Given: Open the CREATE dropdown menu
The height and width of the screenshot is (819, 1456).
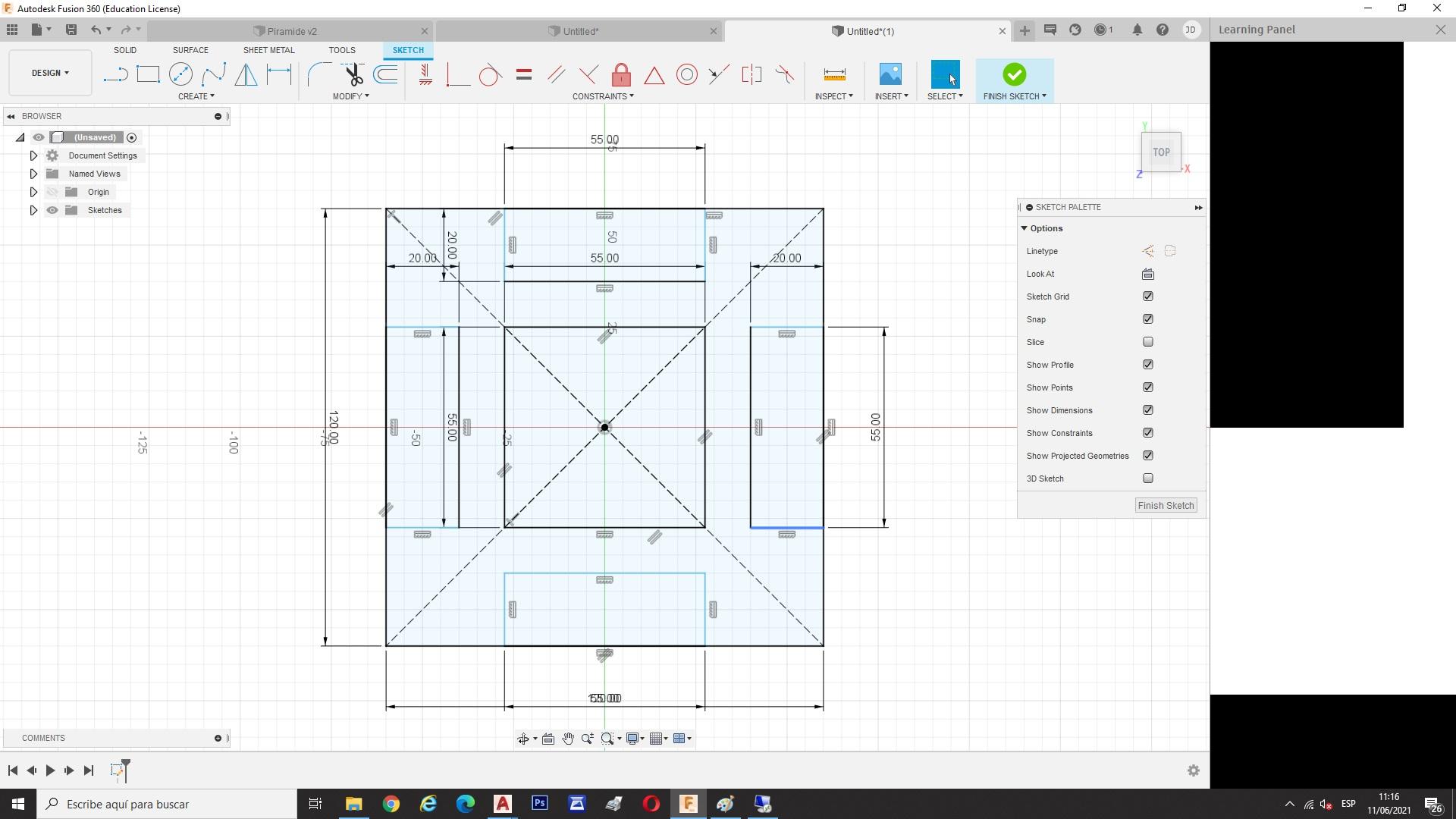Looking at the screenshot, I should tap(196, 96).
